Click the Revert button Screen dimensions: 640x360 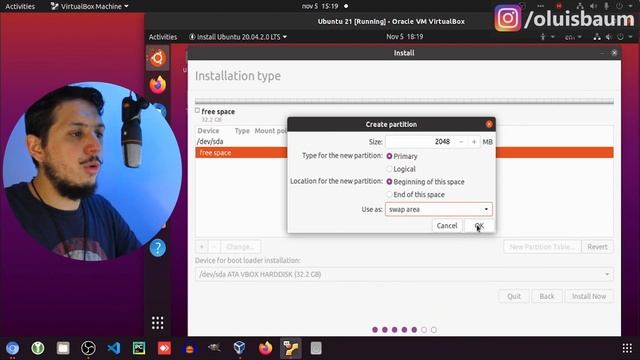tap(597, 247)
